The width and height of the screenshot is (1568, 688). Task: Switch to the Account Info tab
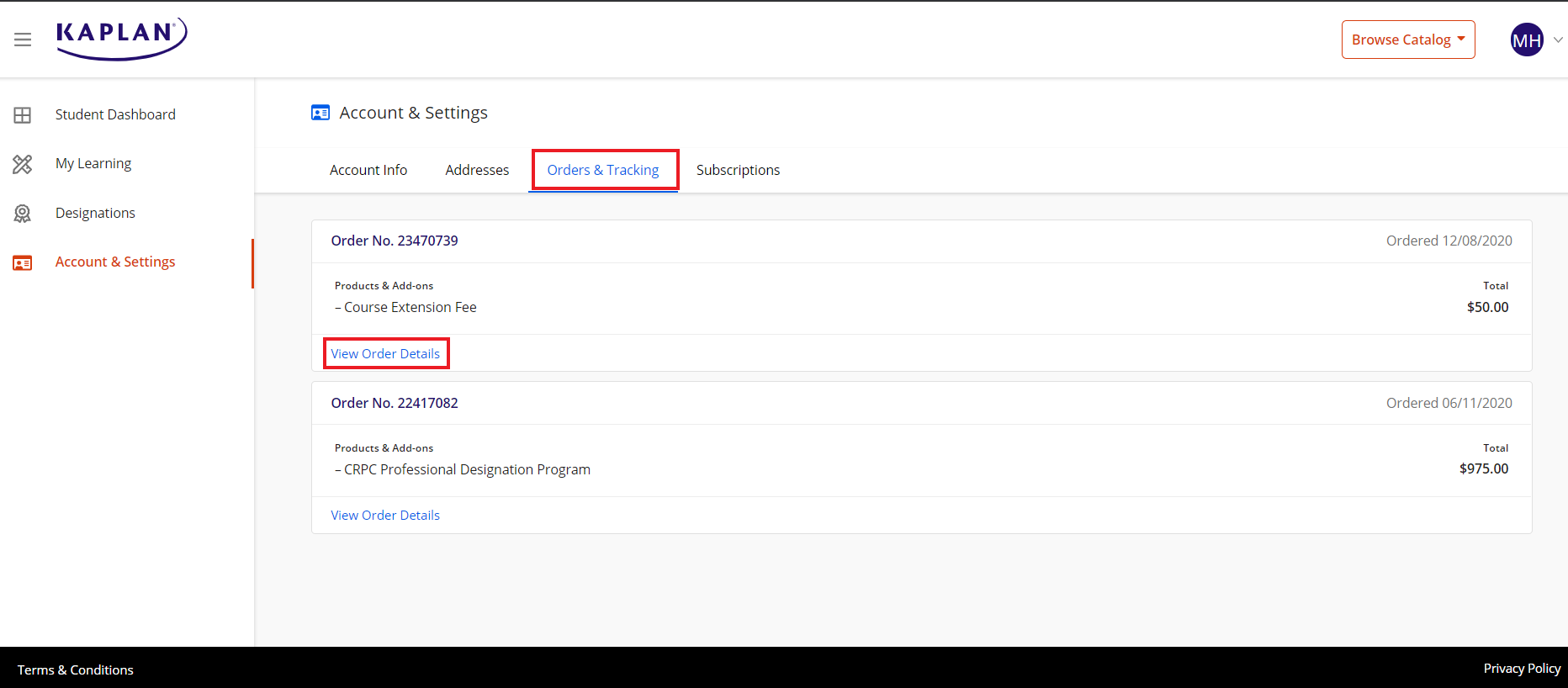(x=368, y=170)
